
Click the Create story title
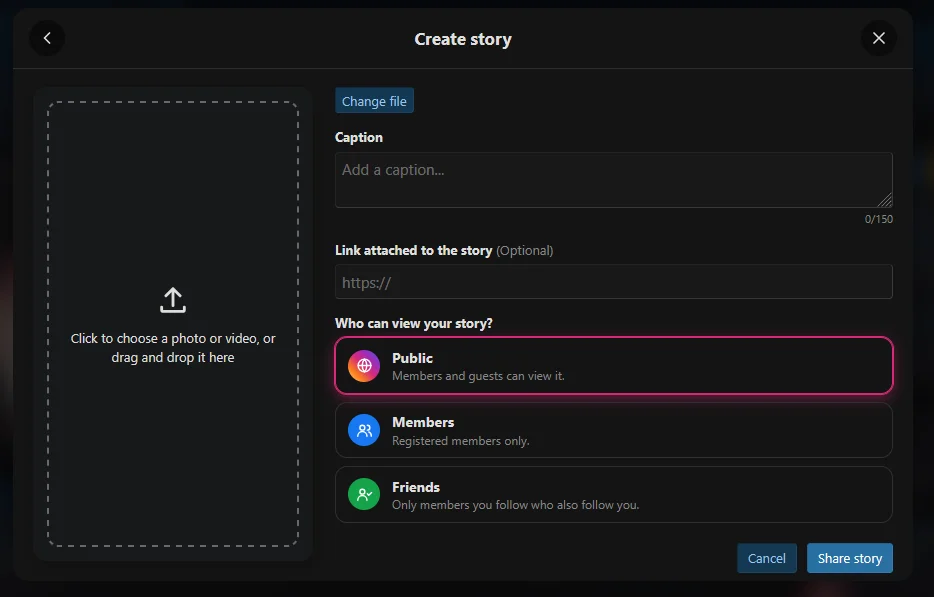[463, 39]
